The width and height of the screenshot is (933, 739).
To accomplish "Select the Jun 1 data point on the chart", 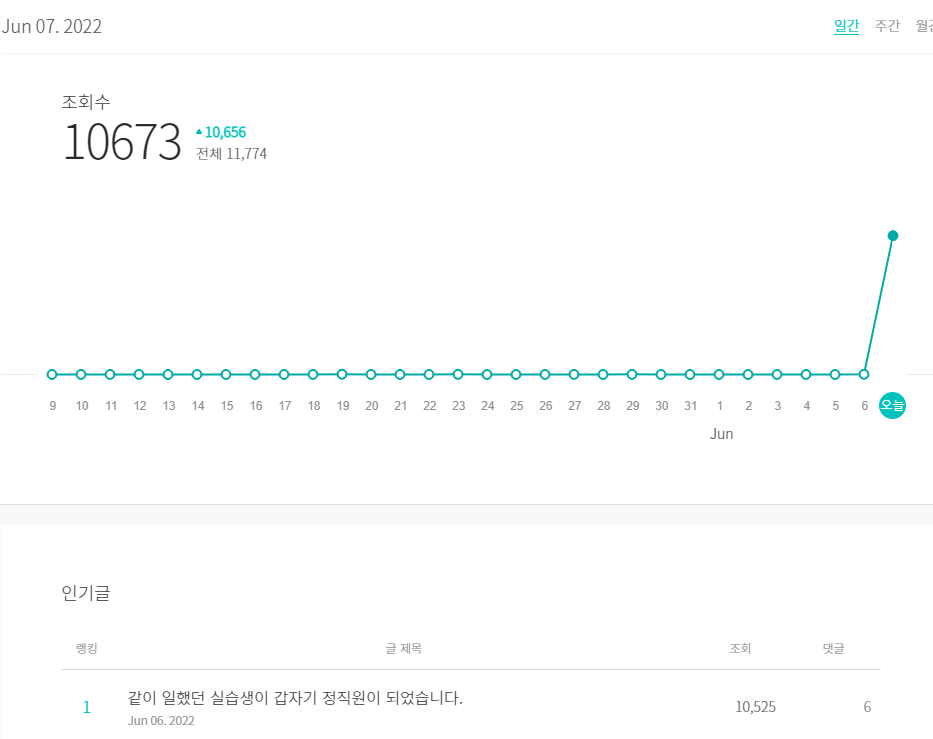I will click(718, 374).
